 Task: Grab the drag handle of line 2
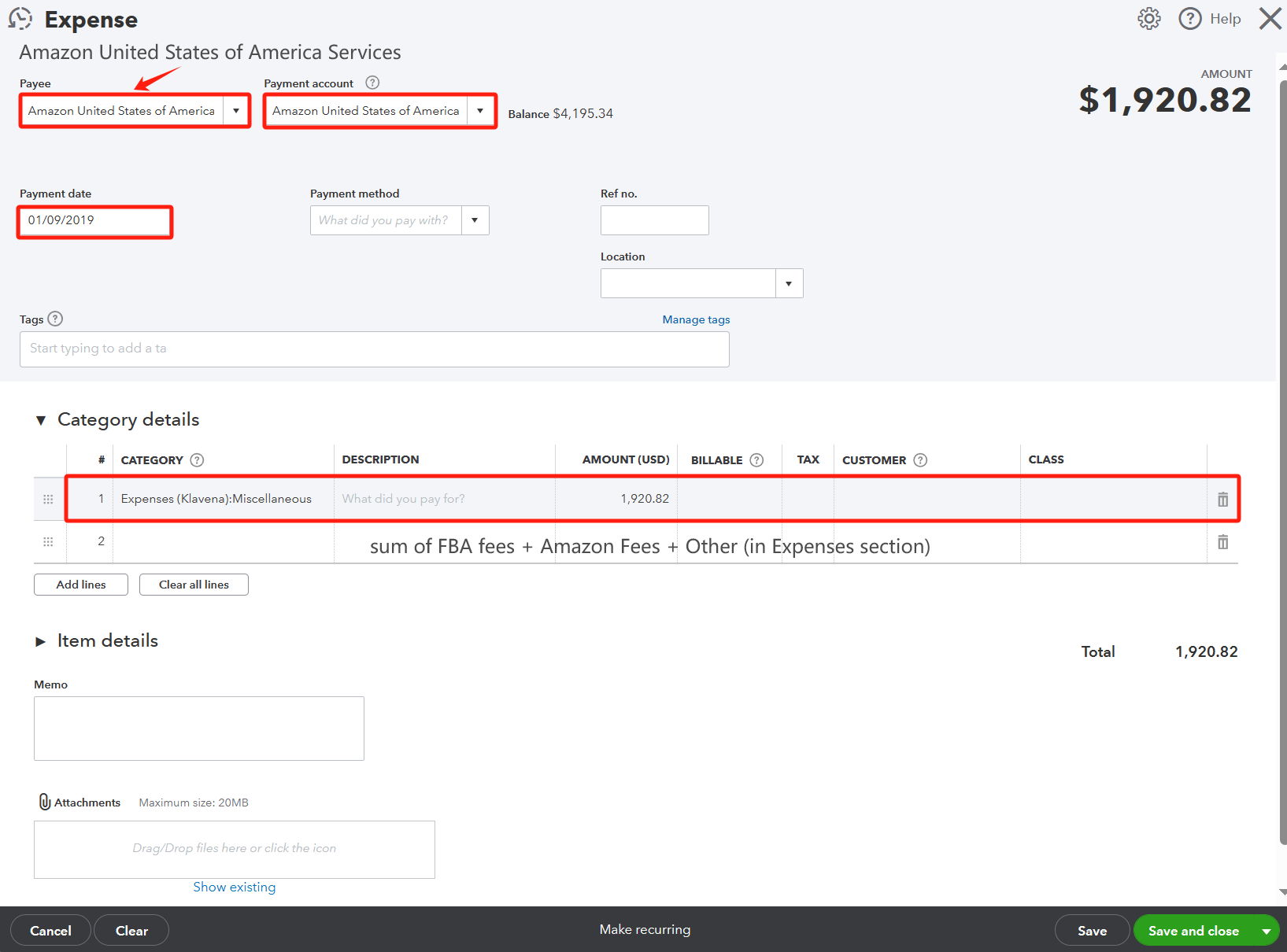click(48, 541)
